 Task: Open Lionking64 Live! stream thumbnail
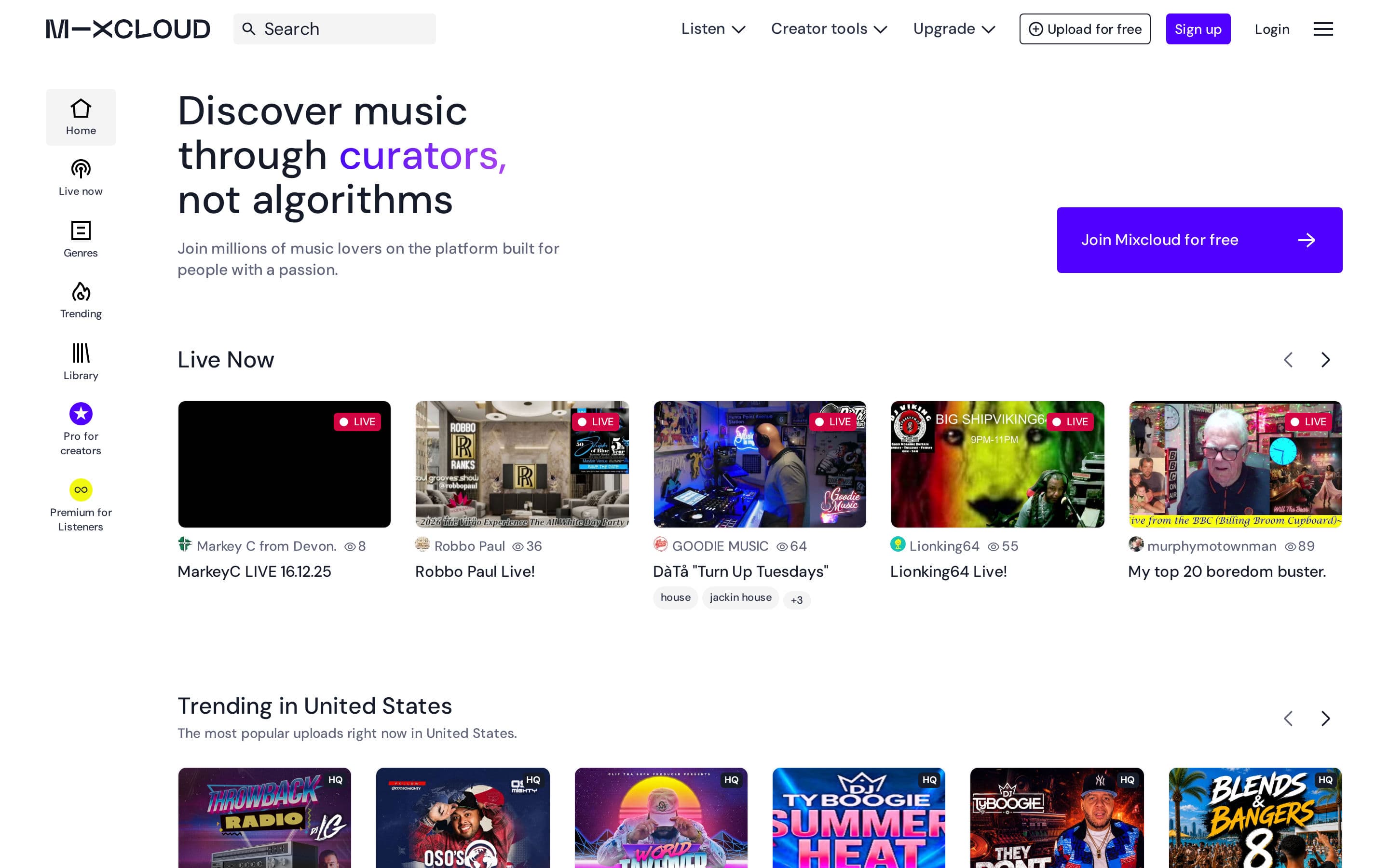click(997, 464)
